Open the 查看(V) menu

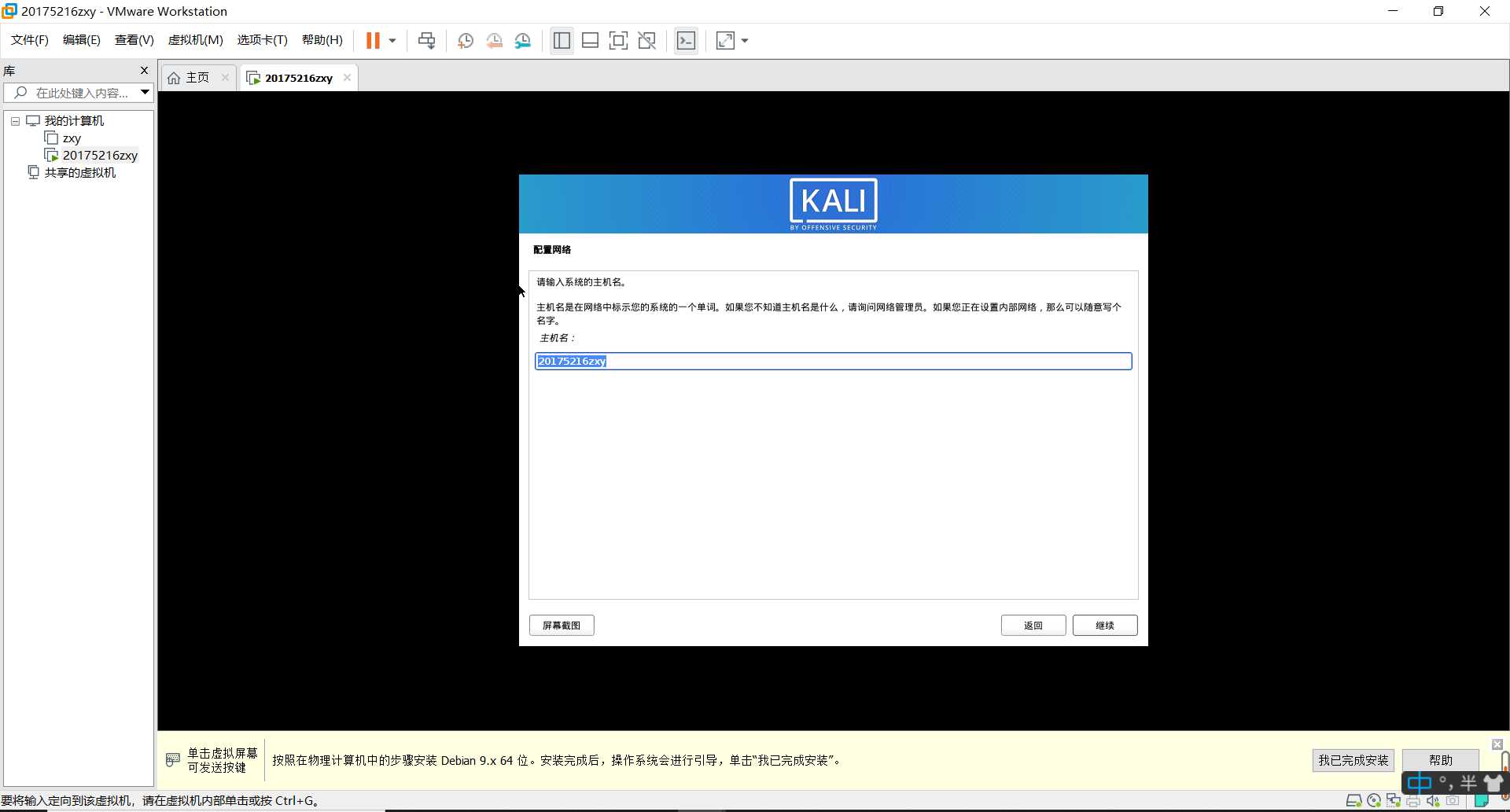point(134,40)
